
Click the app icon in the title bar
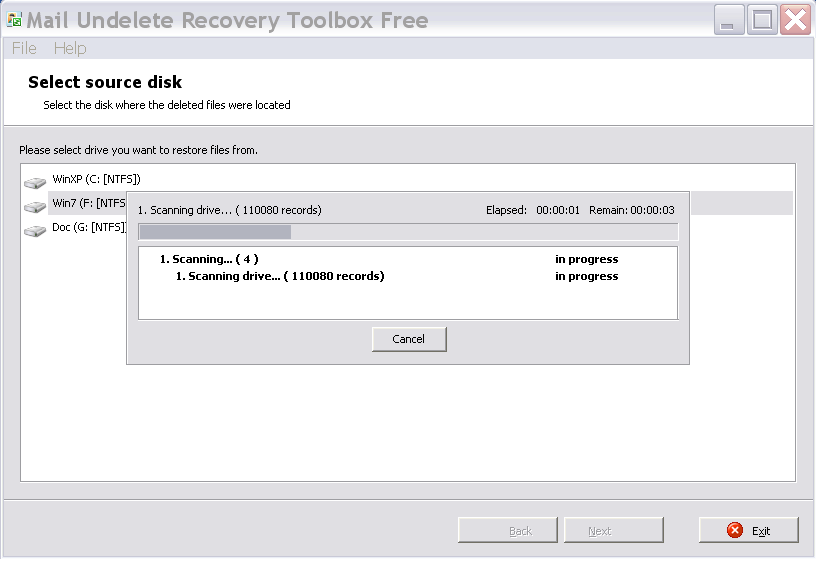pyautogui.click(x=14, y=20)
